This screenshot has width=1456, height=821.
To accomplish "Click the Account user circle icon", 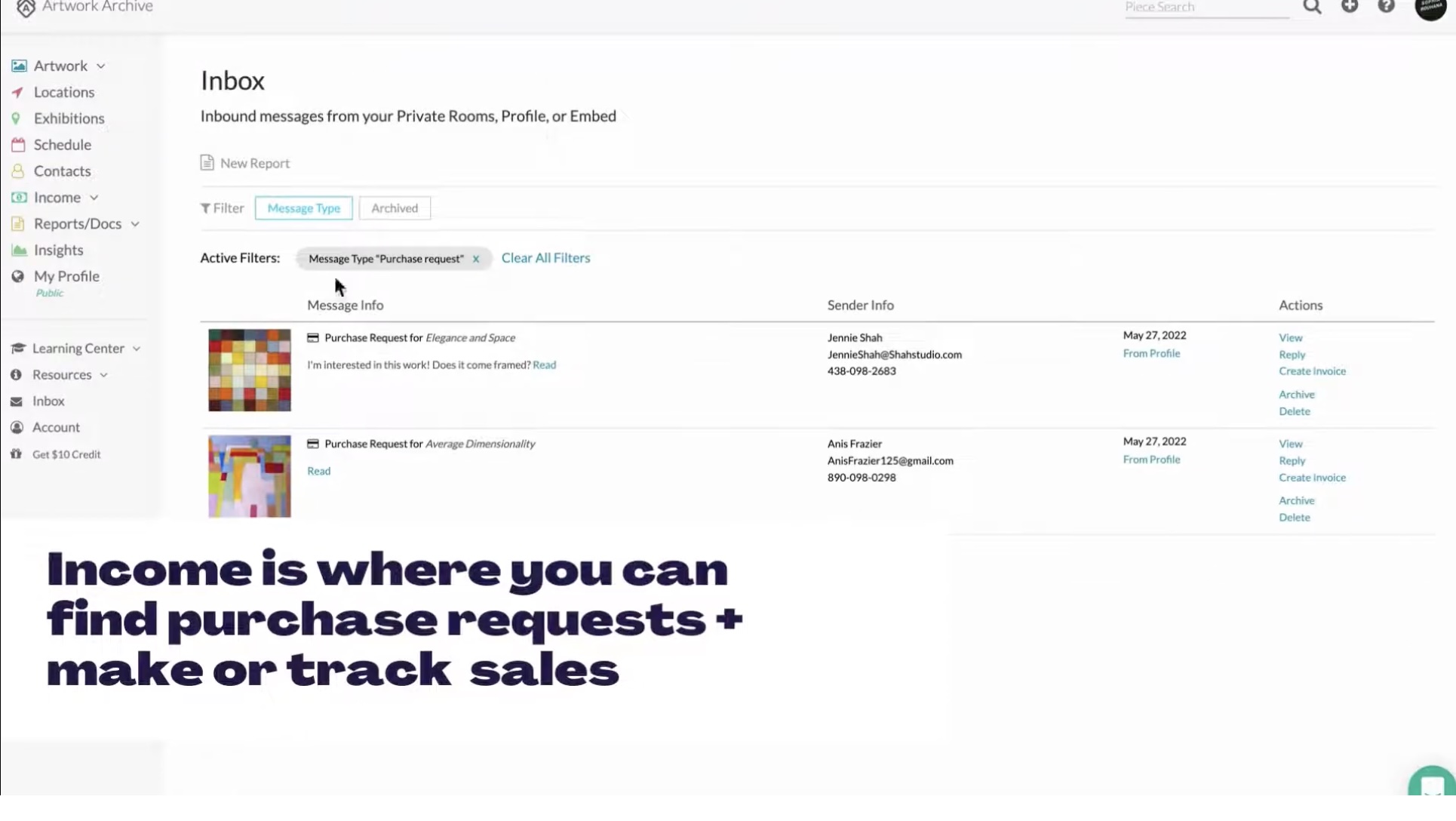I will pos(17,428).
